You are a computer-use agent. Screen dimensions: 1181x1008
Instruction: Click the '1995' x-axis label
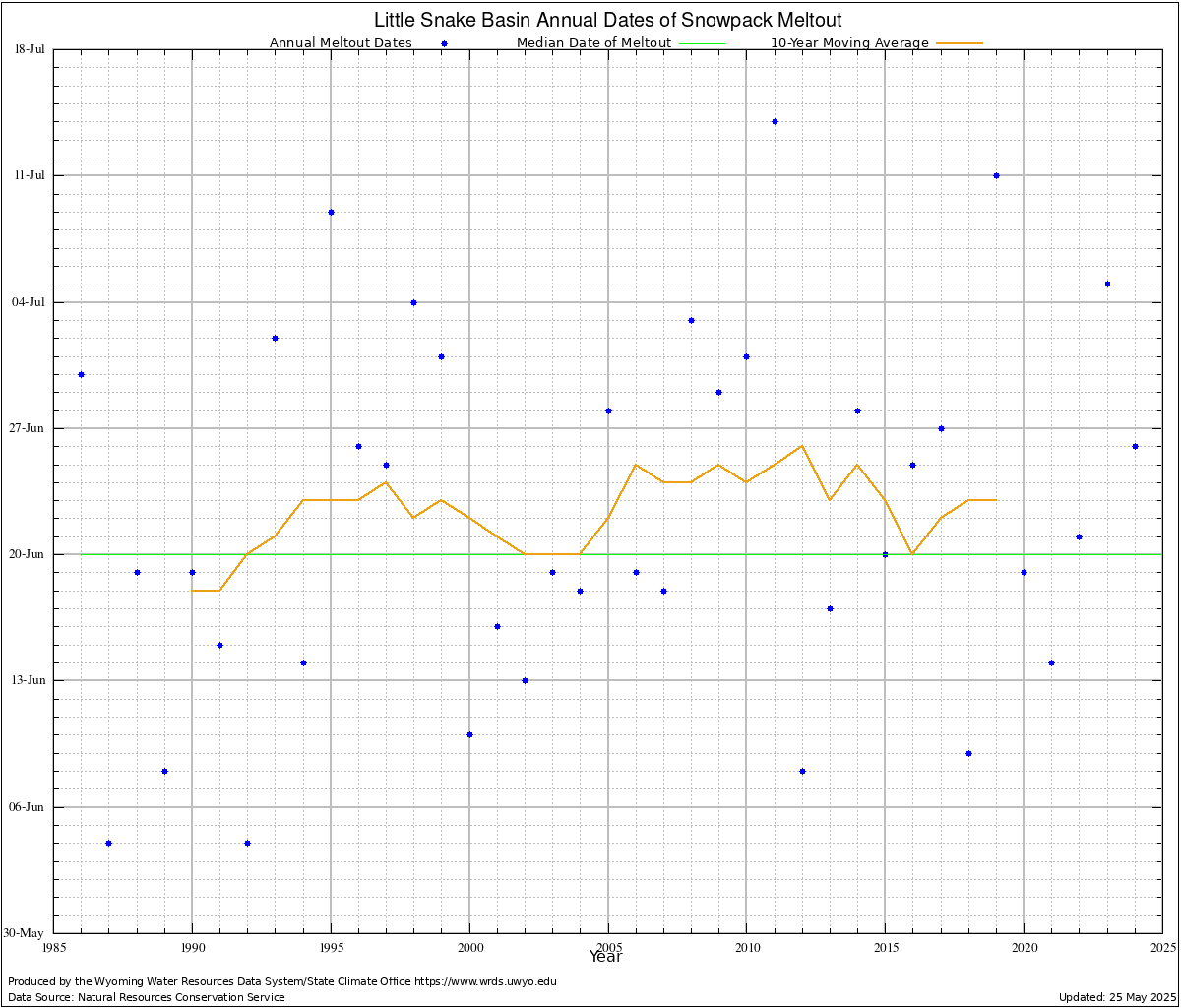tap(331, 947)
